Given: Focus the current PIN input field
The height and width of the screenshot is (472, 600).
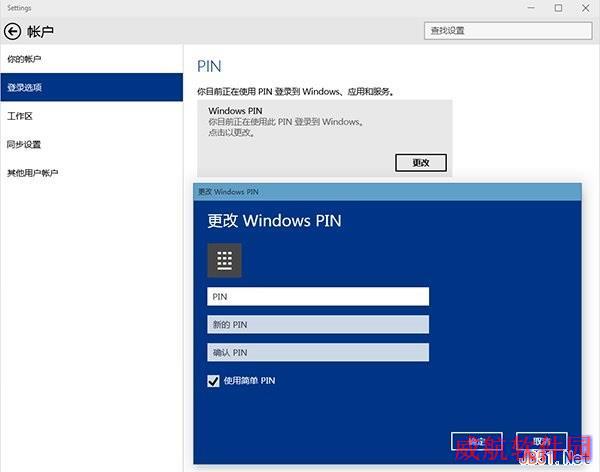Looking at the screenshot, I should (318, 297).
